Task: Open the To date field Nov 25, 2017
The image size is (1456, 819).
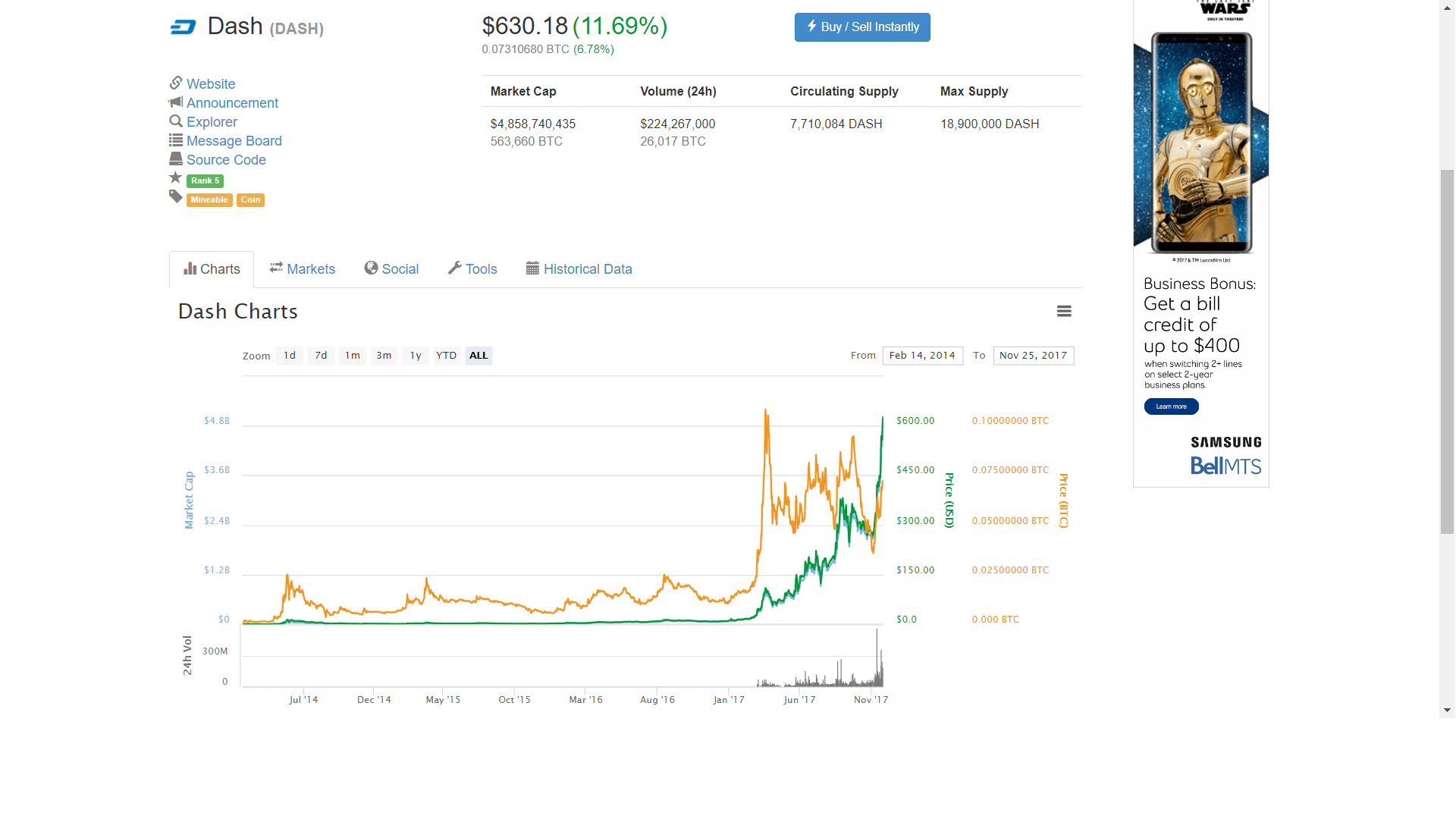Action: pos(1033,356)
